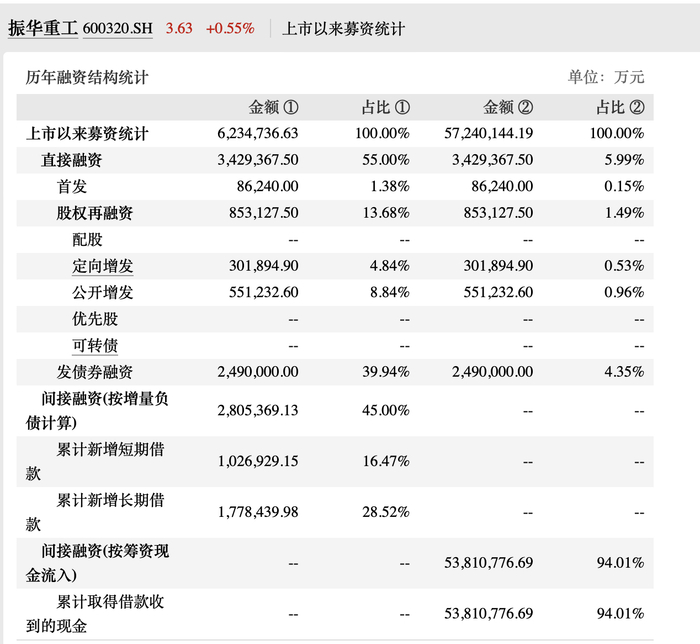Select the 累计新增短期借款 row label
This screenshot has width=700, height=644.
click(95, 461)
